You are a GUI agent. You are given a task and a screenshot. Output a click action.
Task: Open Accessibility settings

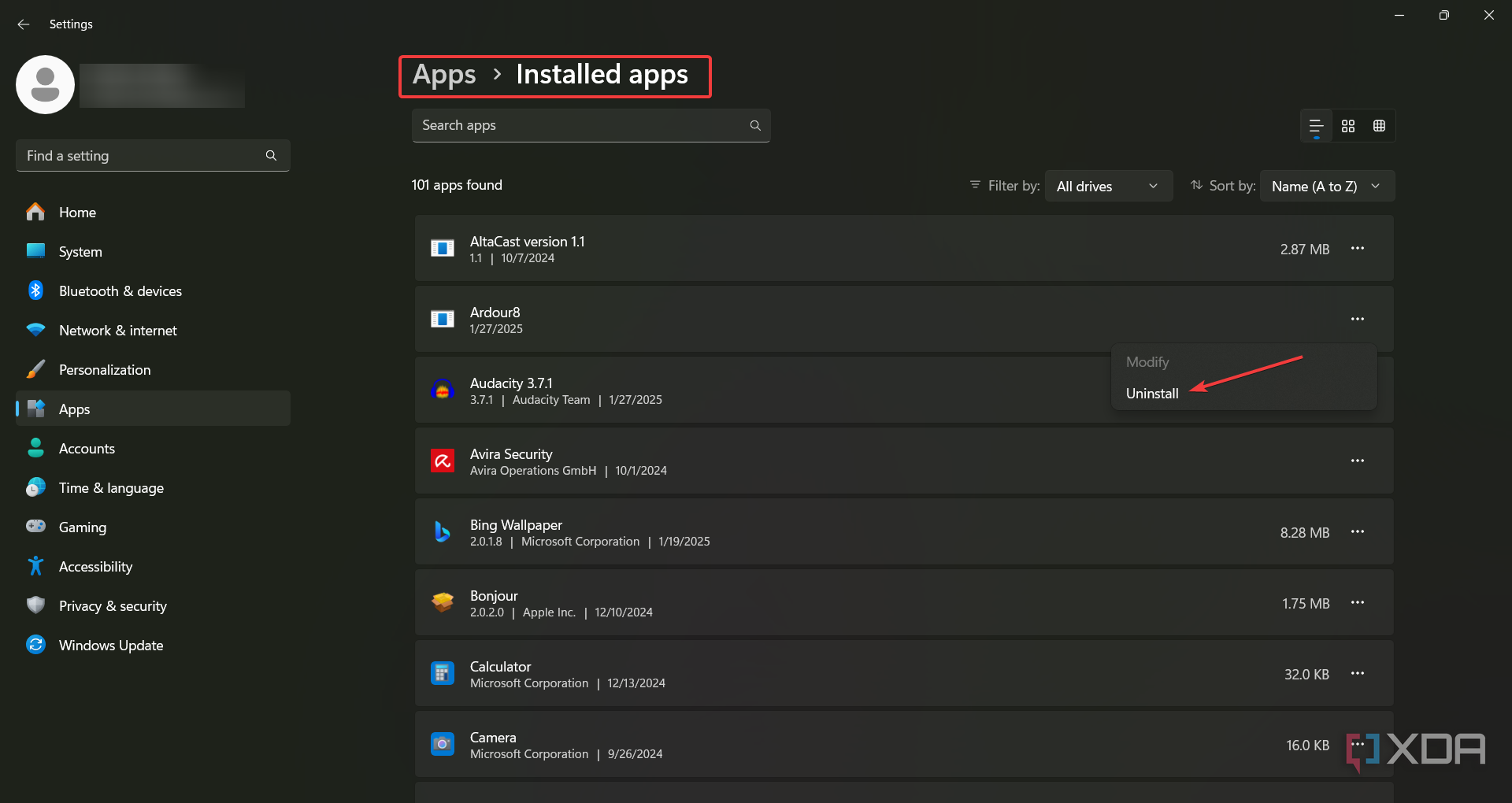pos(153,566)
